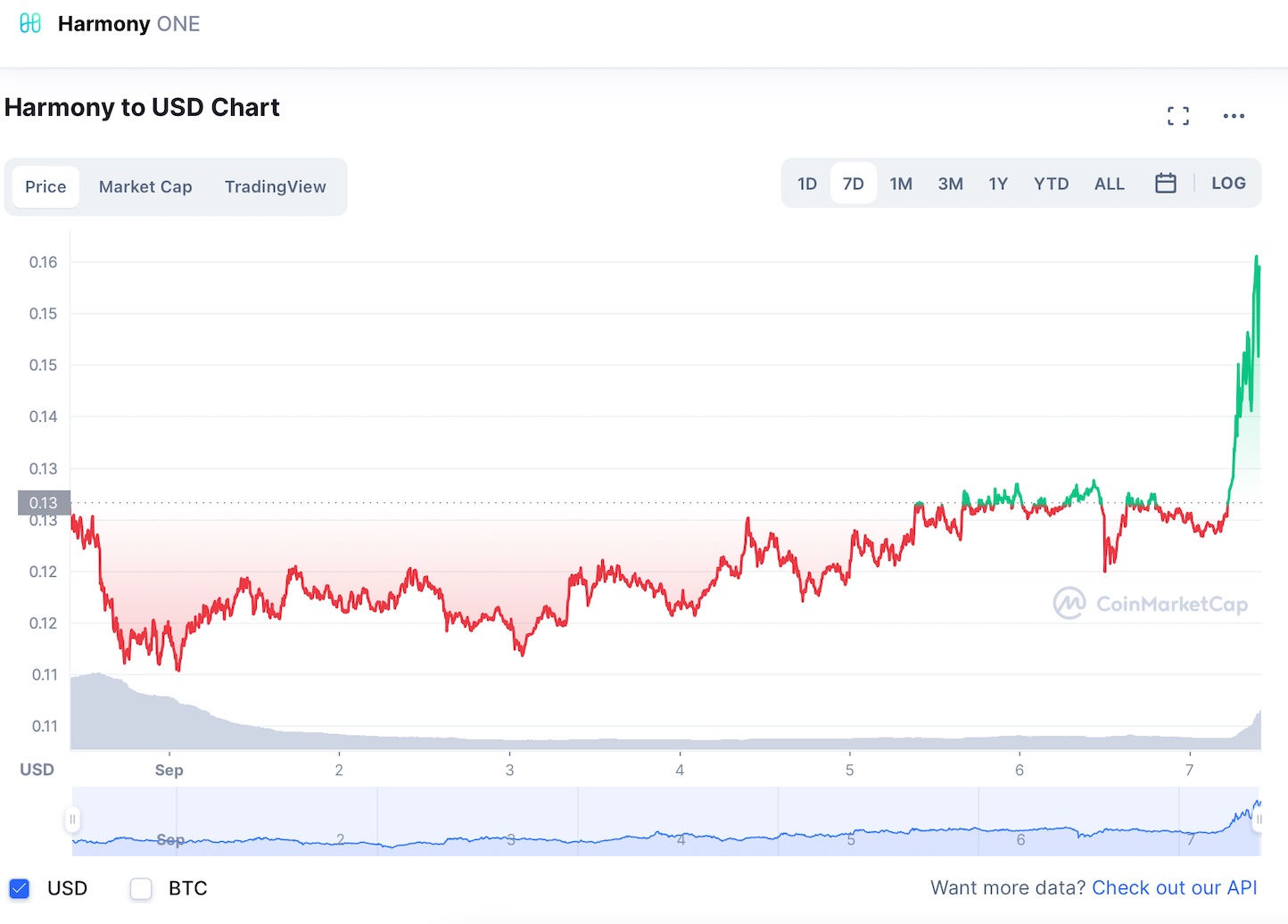
Task: Open the Check out our API link
Action: tap(1174, 887)
